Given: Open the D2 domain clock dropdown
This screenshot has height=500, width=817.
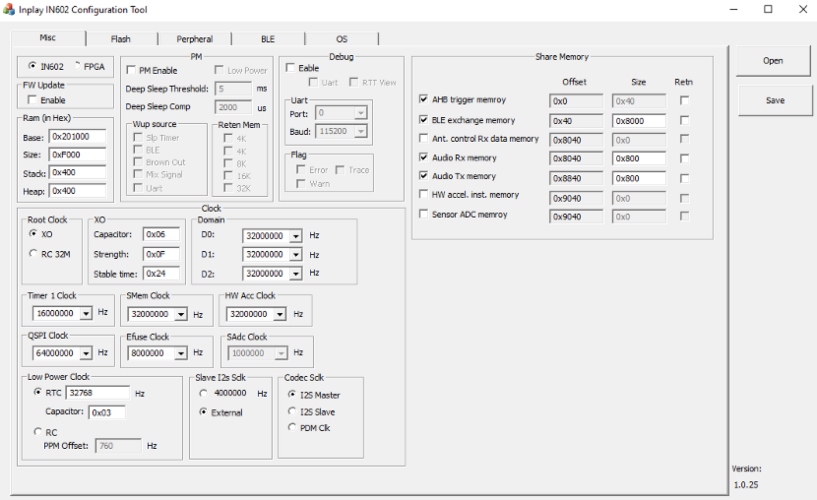Looking at the screenshot, I should click(296, 273).
